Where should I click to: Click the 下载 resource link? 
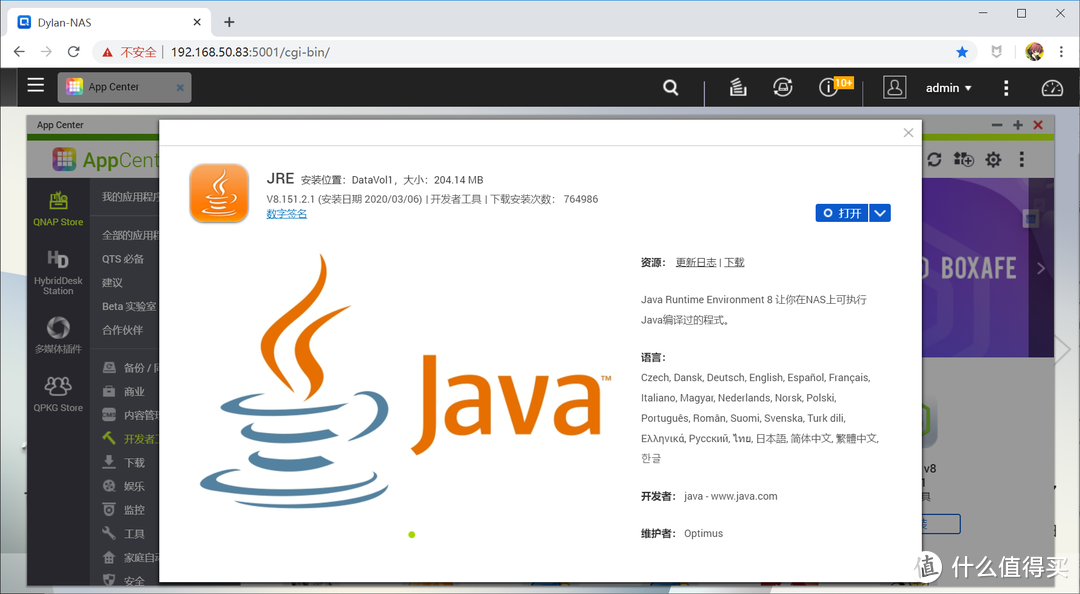[734, 263]
